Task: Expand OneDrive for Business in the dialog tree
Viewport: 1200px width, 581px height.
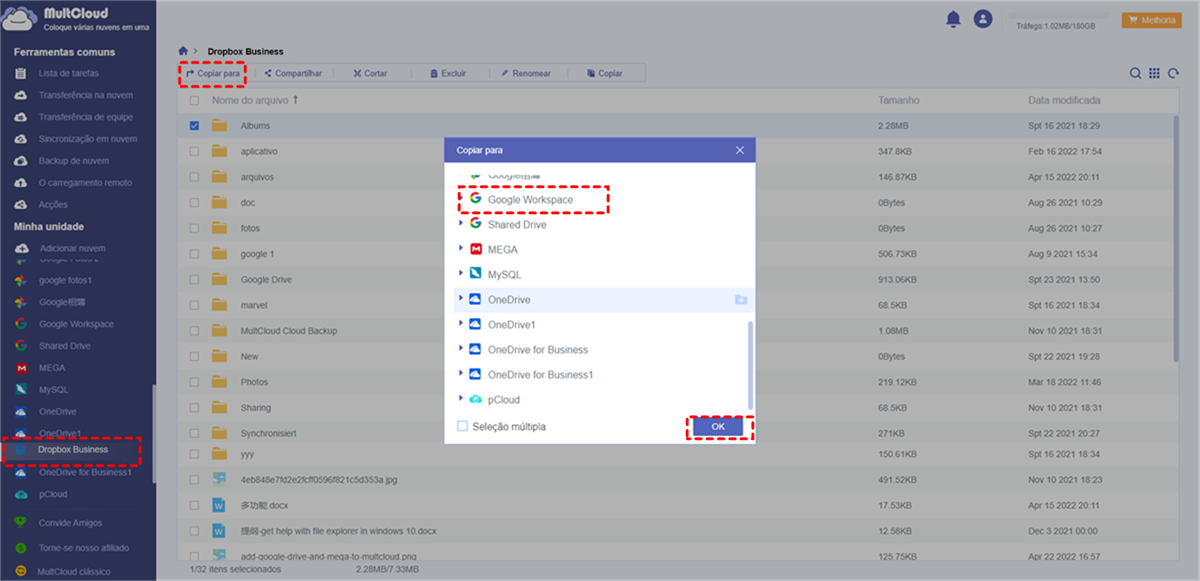Action: pyautogui.click(x=460, y=349)
